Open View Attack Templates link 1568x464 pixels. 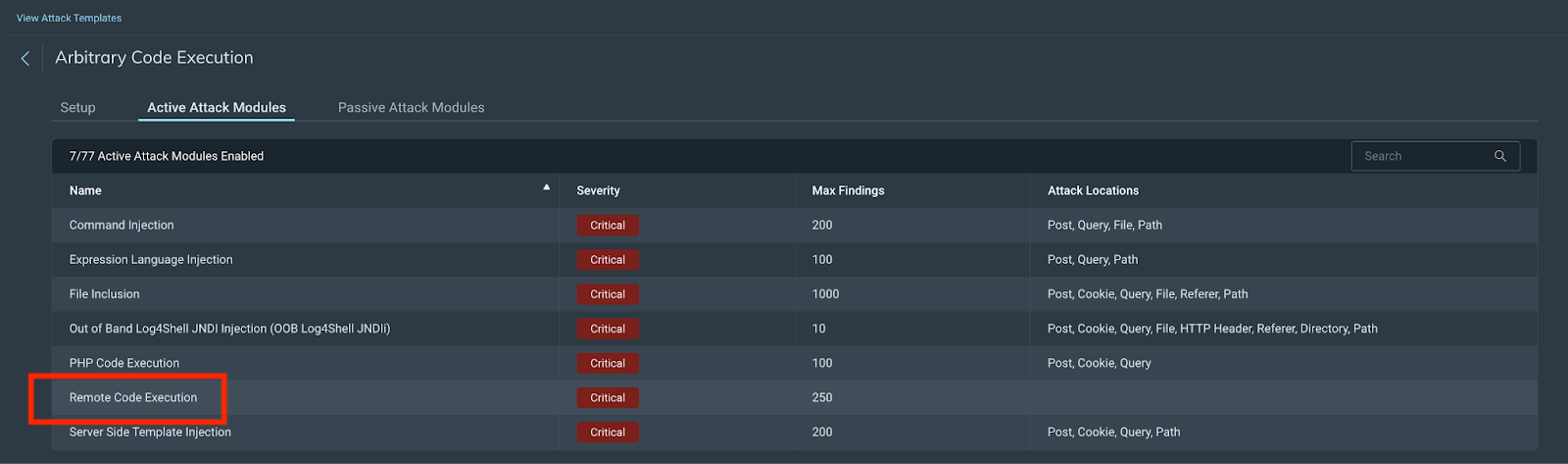[x=69, y=18]
